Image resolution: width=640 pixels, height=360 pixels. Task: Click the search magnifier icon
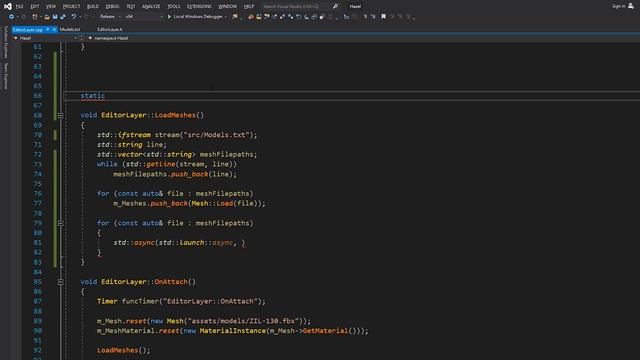pyautogui.click(x=336, y=6)
